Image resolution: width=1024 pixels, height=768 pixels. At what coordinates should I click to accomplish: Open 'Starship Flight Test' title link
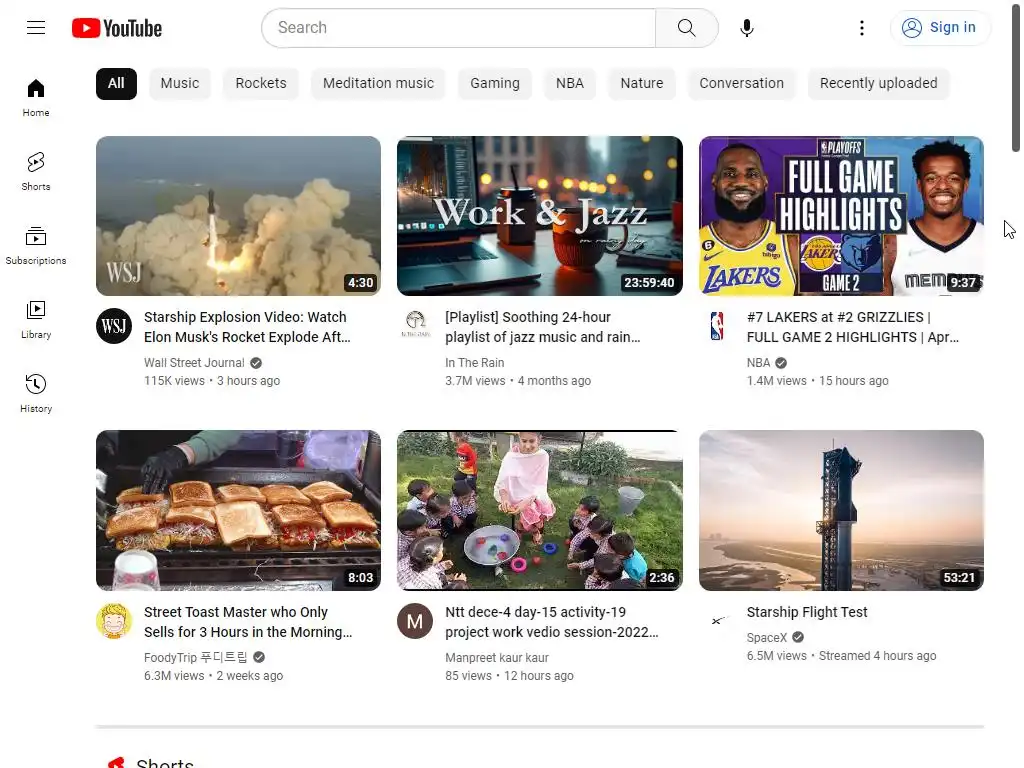[x=807, y=613]
